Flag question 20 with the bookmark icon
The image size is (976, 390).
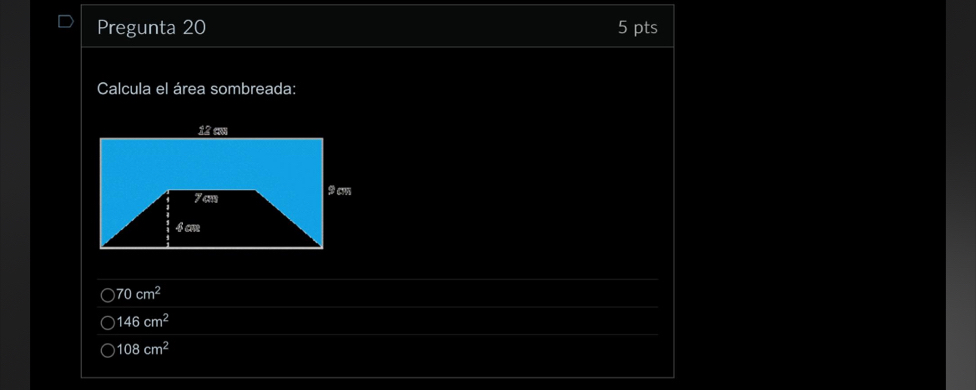pos(65,22)
